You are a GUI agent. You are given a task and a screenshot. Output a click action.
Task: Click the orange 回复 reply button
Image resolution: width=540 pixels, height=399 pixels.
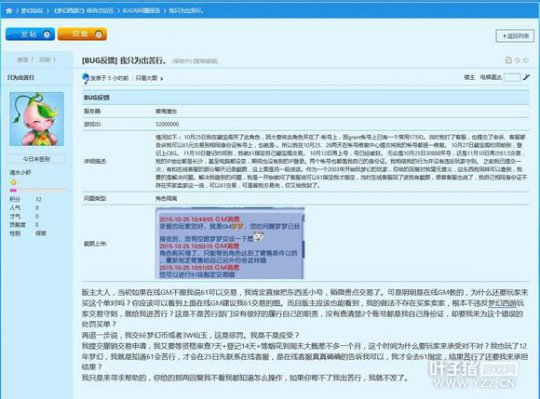coord(82,34)
